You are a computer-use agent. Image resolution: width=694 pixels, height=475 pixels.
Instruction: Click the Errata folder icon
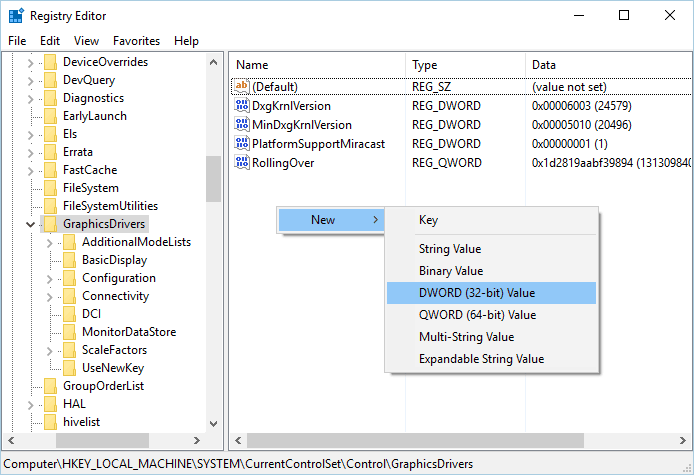tap(50, 152)
